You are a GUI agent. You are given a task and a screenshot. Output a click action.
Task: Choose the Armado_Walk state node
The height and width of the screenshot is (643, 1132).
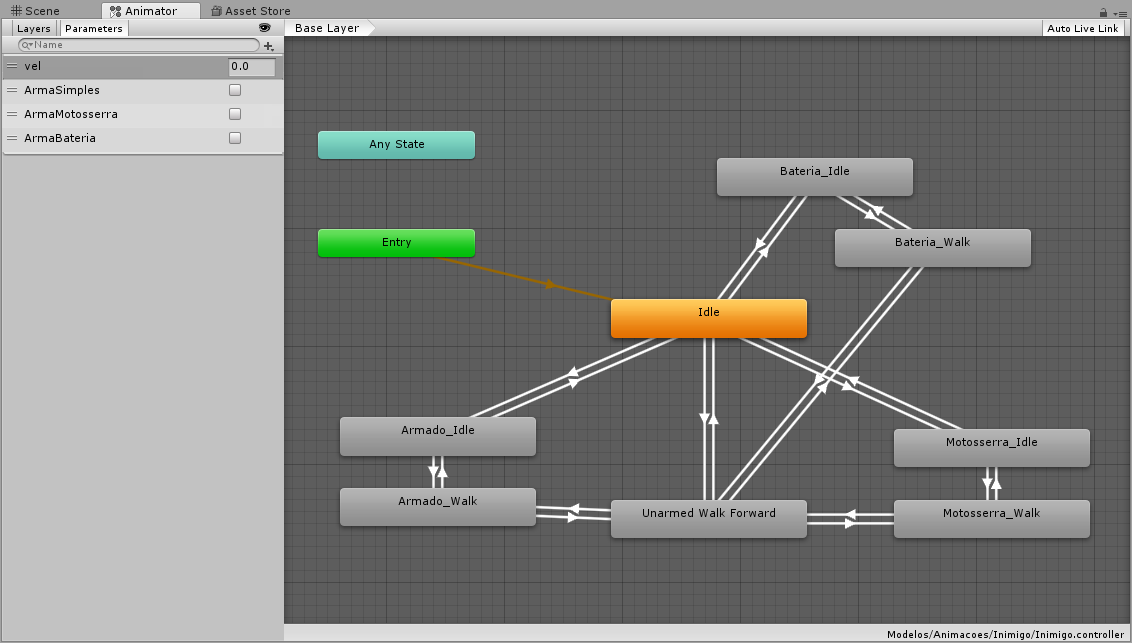(x=437, y=507)
